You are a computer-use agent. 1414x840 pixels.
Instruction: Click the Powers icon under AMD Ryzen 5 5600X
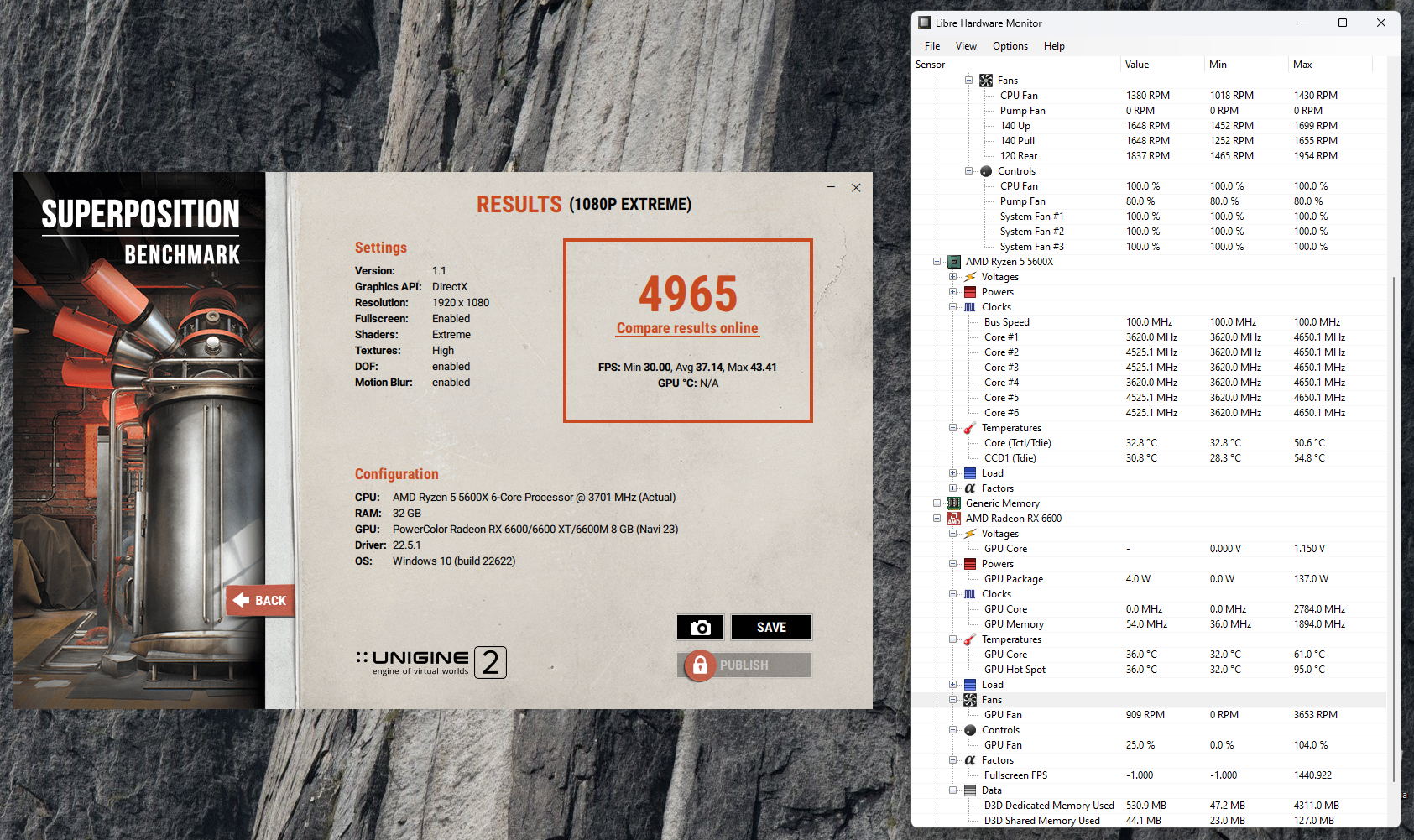(x=970, y=292)
